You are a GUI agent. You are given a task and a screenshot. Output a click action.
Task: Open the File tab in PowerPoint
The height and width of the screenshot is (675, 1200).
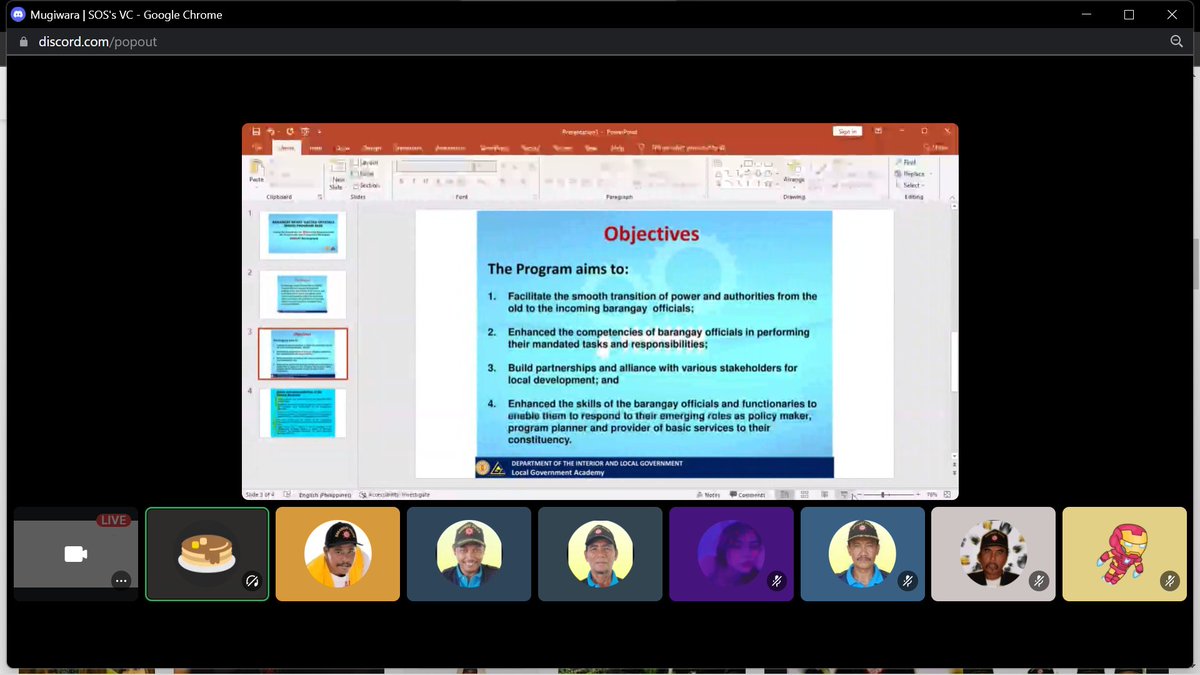tap(258, 148)
